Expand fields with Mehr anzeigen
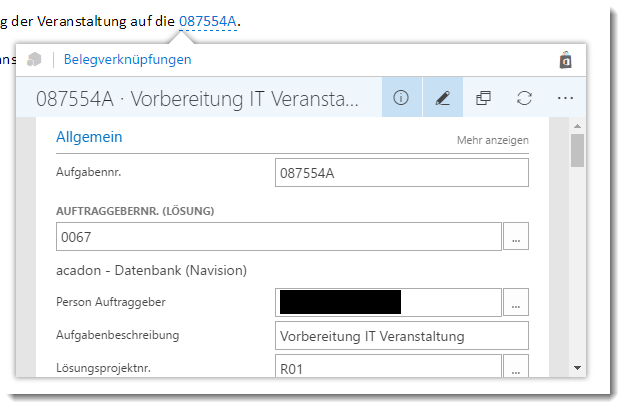This screenshot has width=625, height=409. (x=493, y=140)
